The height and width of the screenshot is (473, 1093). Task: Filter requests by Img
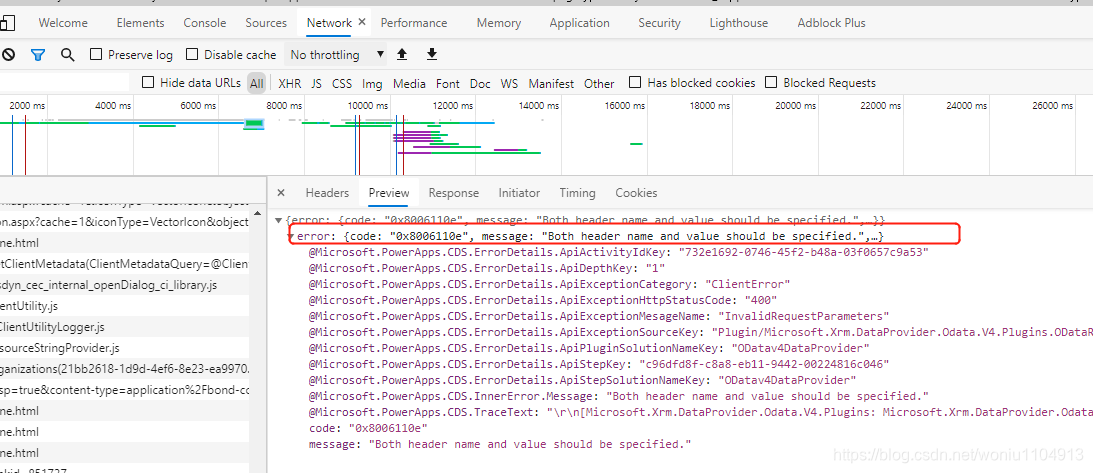[372, 84]
